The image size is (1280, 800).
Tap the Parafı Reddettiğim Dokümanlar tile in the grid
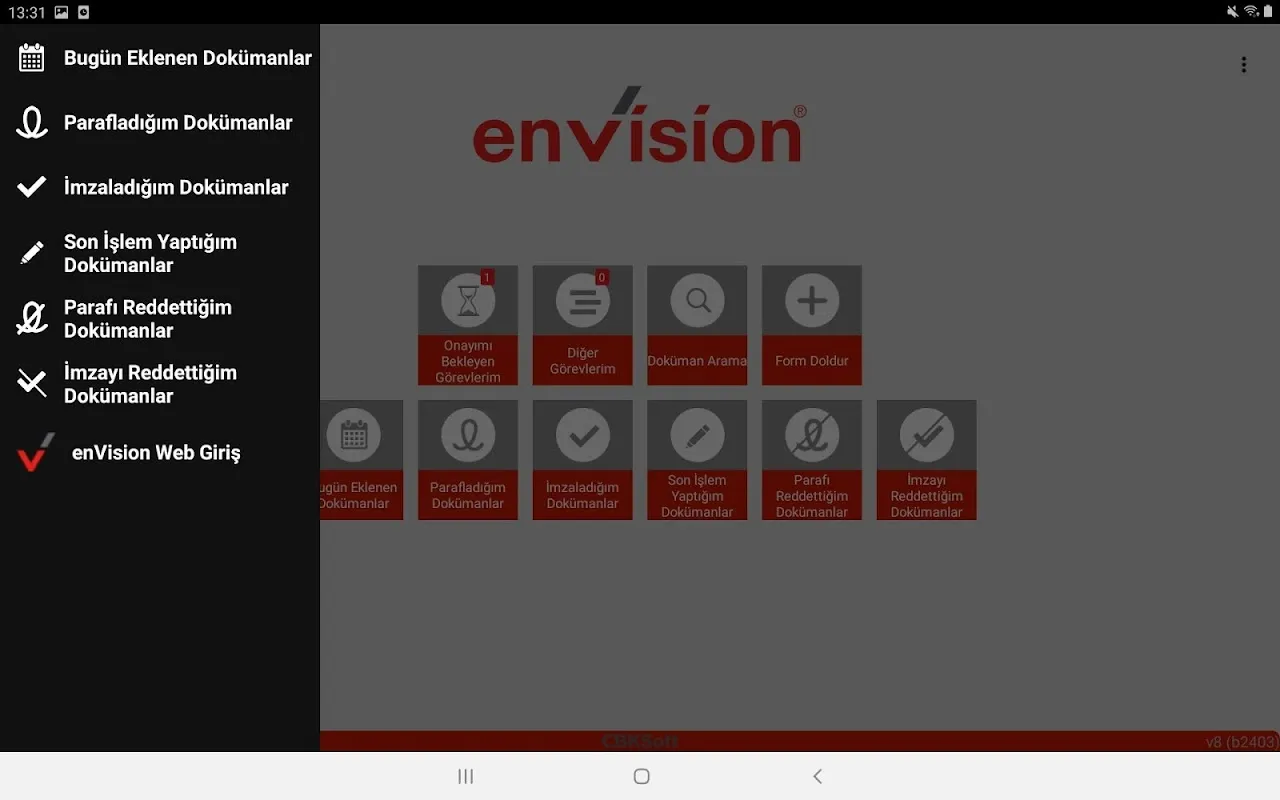pyautogui.click(x=812, y=460)
